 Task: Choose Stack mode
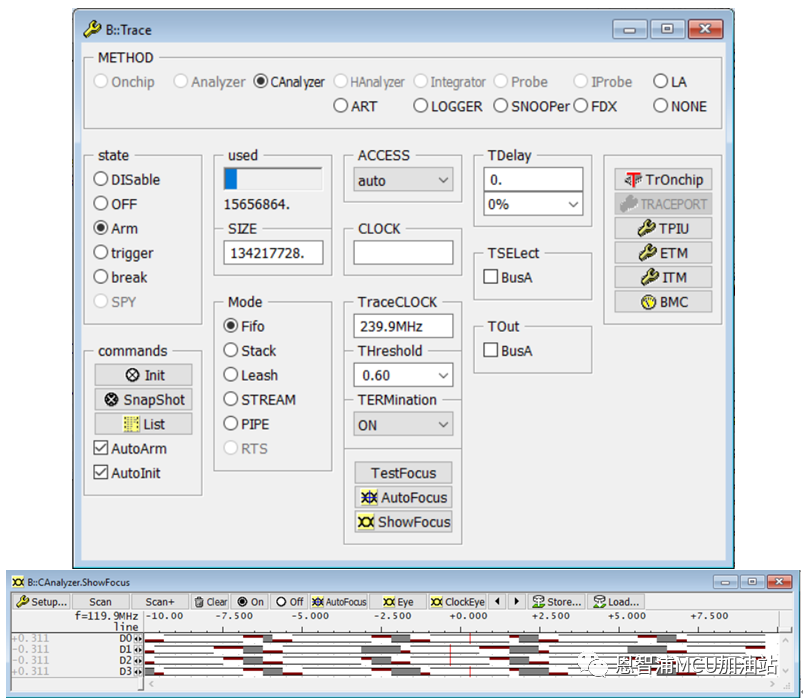[249, 350]
